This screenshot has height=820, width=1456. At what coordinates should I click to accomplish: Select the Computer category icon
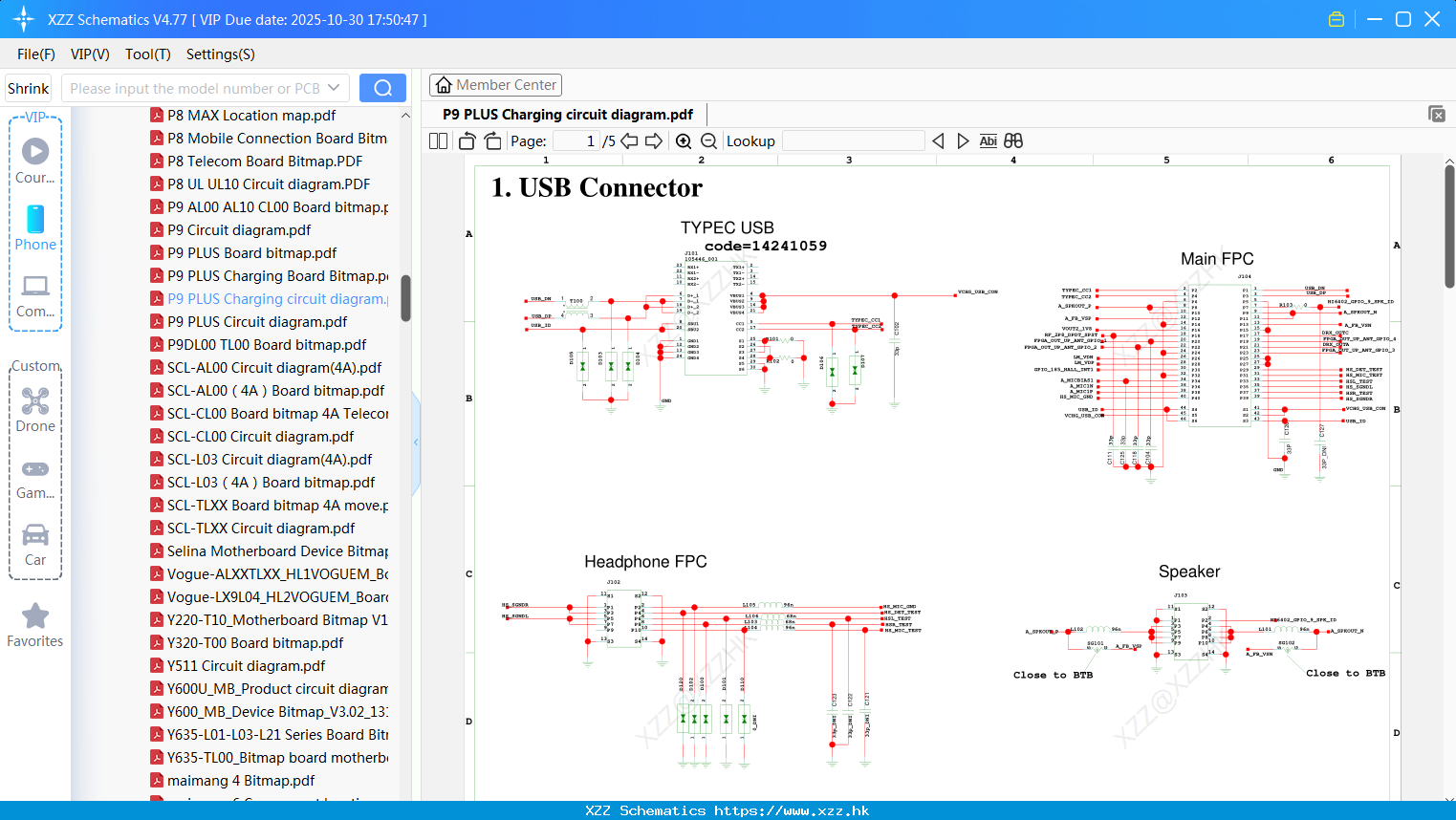coord(35,286)
